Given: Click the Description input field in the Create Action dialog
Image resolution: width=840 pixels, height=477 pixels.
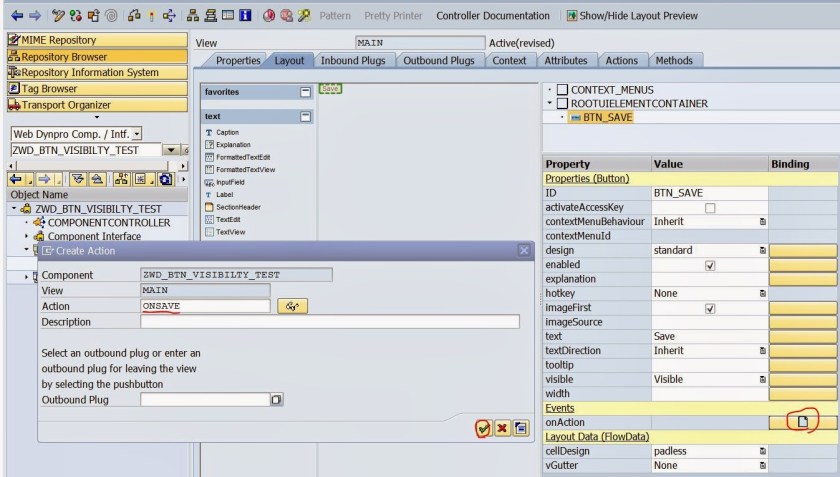Looking at the screenshot, I should 330,322.
